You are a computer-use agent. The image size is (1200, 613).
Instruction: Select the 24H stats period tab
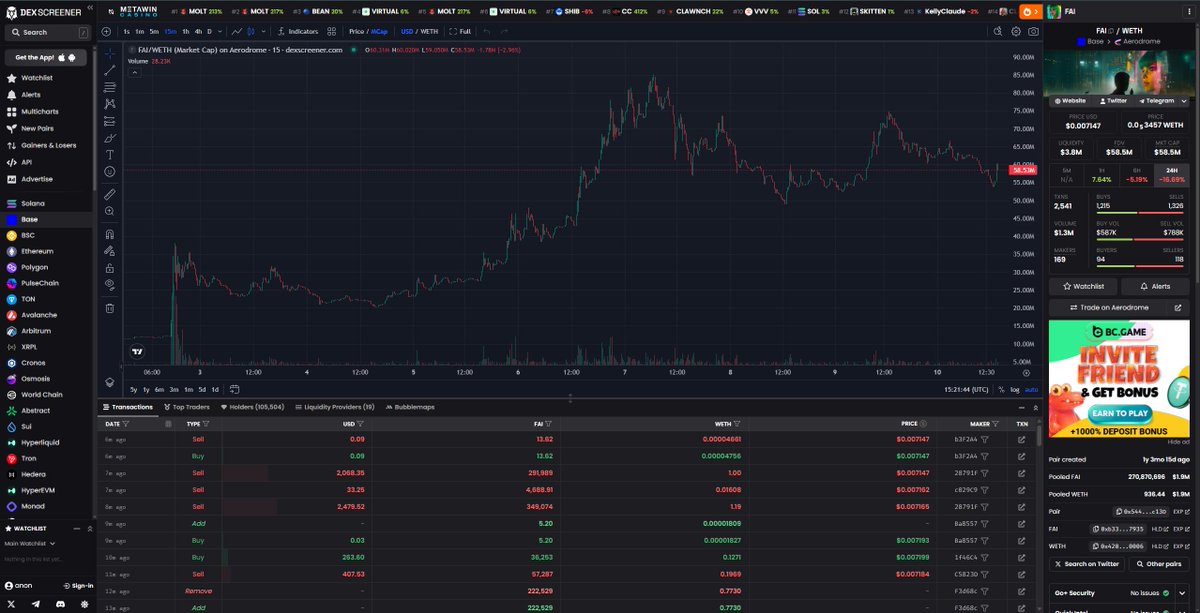pos(1172,175)
